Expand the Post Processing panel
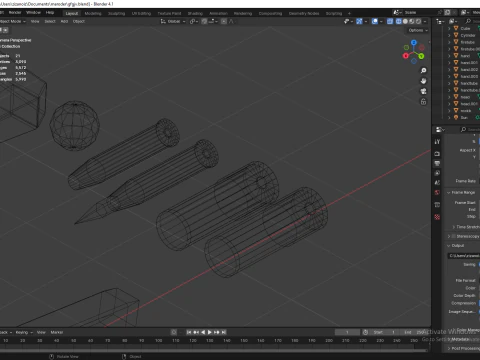 click(449, 348)
